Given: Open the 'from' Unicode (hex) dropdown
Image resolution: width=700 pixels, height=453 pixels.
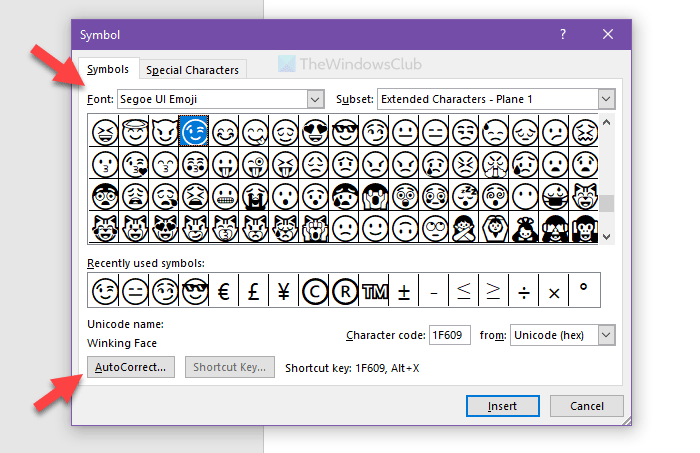Looking at the screenshot, I should 605,335.
